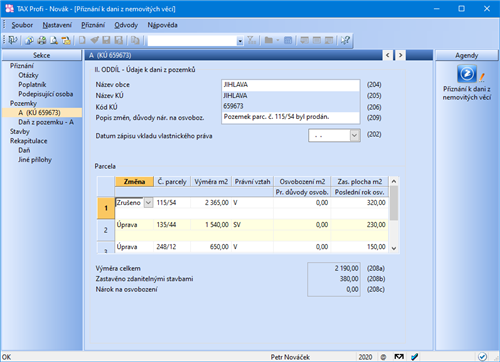The width and height of the screenshot is (500, 362).
Task: Open the Soubor menu
Action: pyautogui.click(x=22, y=25)
